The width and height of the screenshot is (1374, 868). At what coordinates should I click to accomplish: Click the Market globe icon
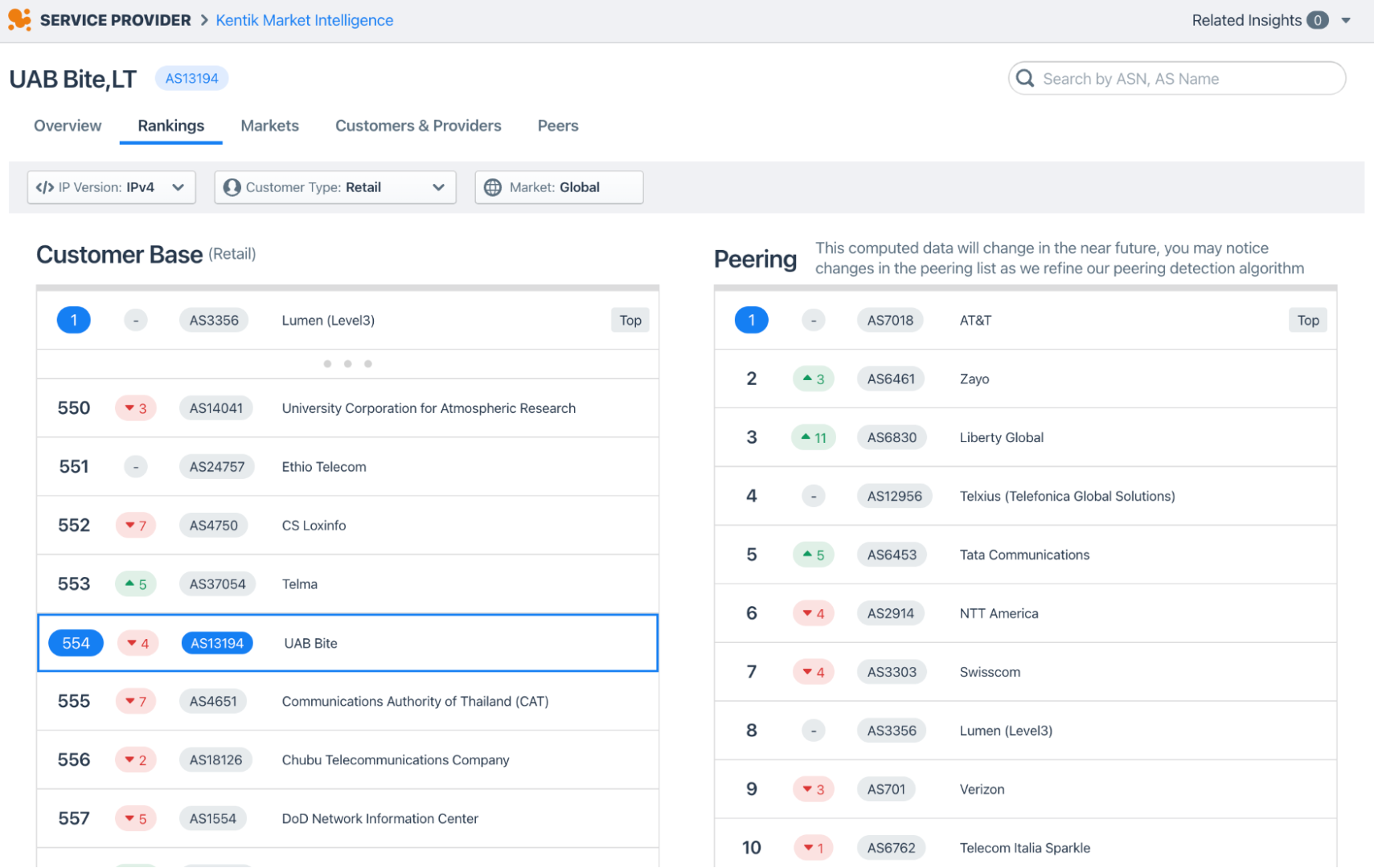click(x=493, y=187)
